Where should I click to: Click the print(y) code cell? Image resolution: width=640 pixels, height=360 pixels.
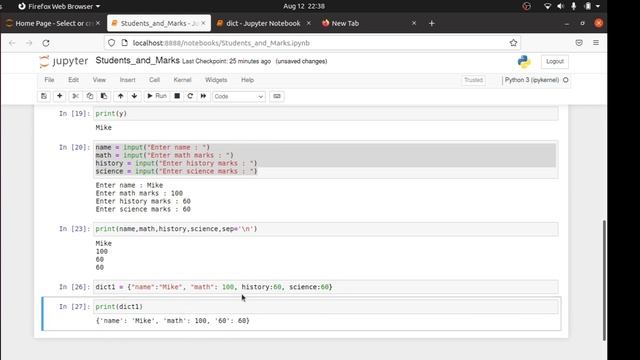[x=326, y=113]
